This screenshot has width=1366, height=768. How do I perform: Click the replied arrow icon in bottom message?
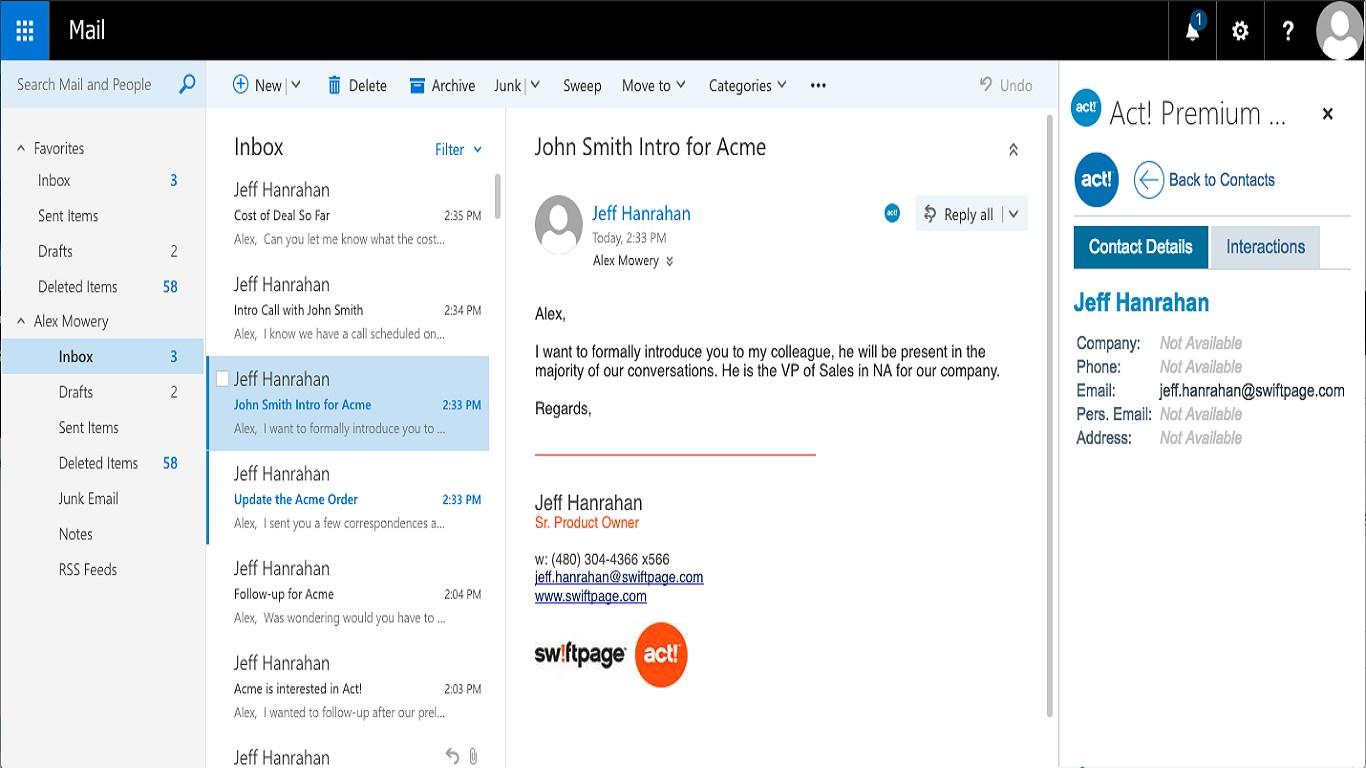[452, 756]
